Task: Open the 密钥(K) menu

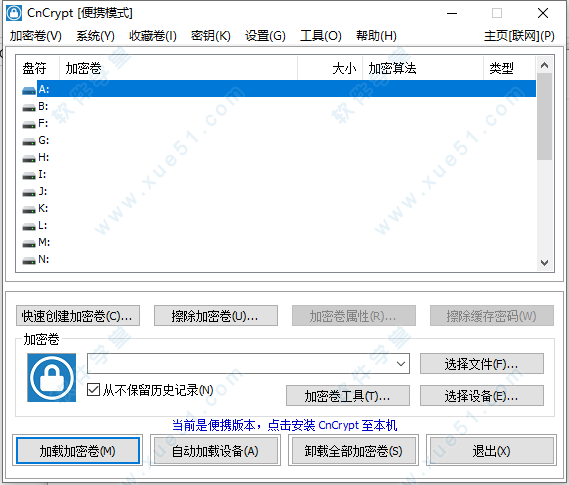Action: [210, 36]
